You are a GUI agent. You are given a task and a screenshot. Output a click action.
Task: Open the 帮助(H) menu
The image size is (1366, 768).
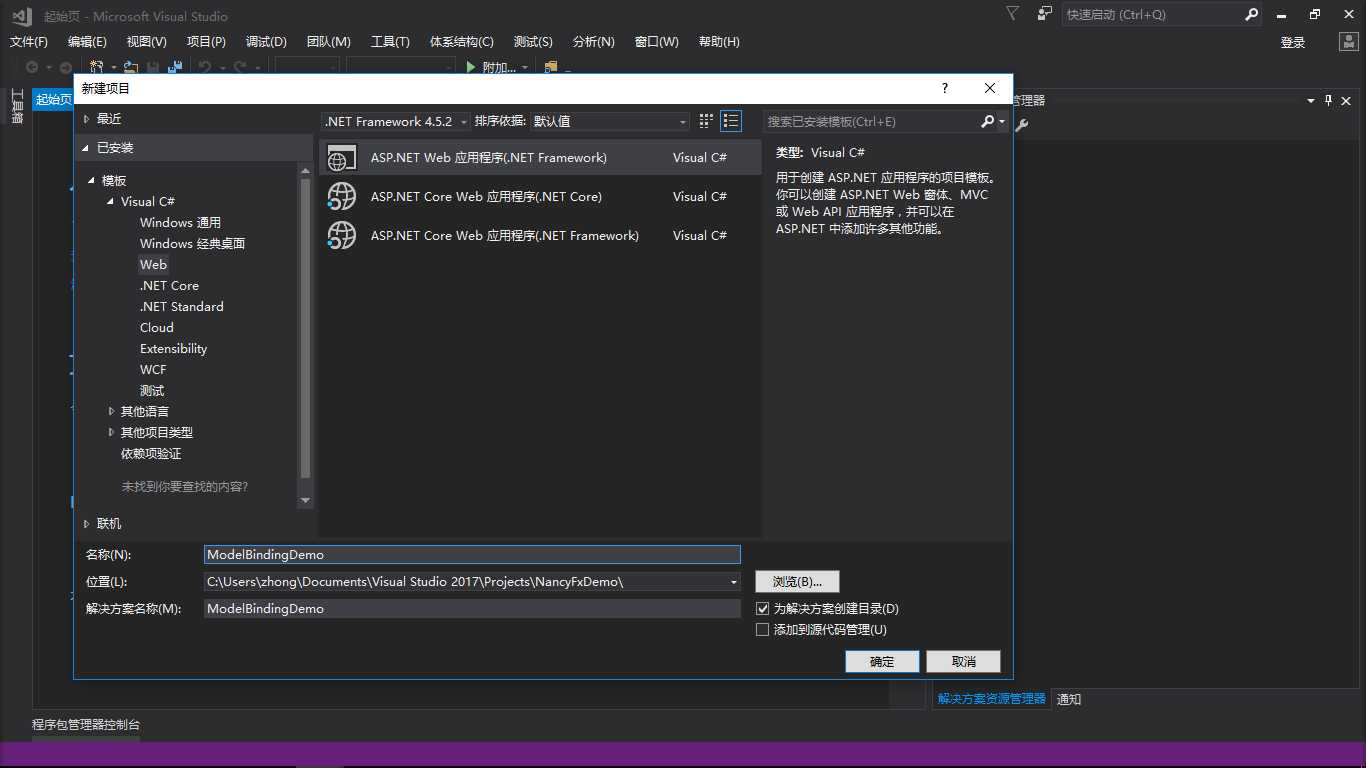[x=719, y=41]
